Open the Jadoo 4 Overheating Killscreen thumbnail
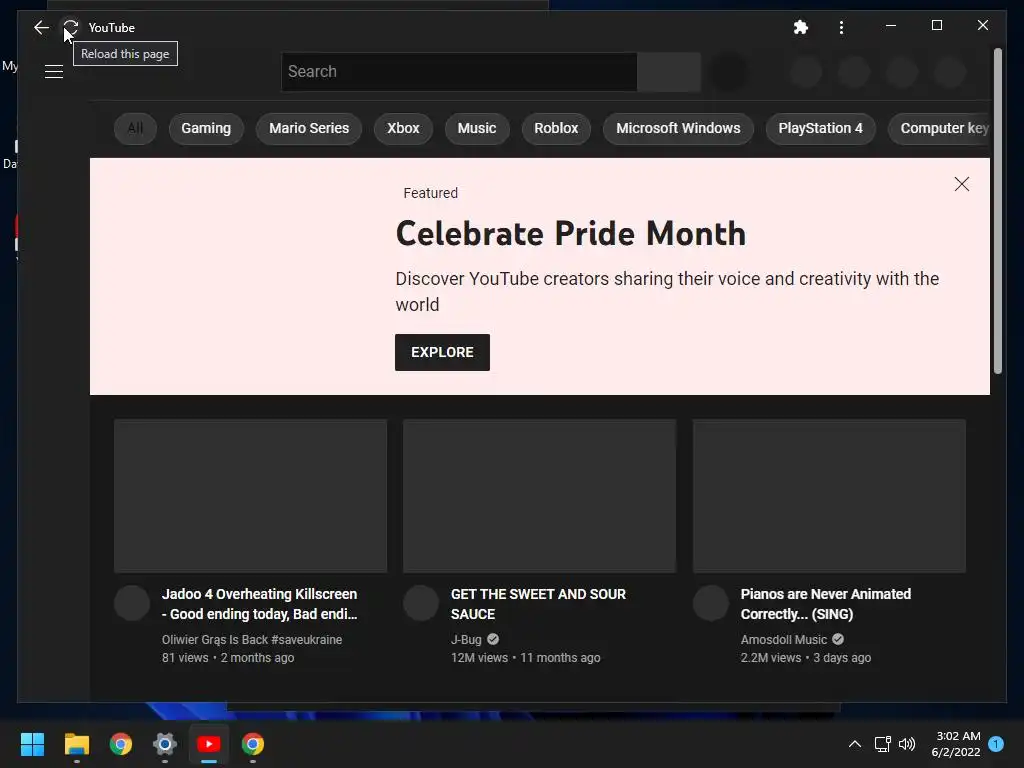Image resolution: width=1024 pixels, height=768 pixels. pos(250,496)
